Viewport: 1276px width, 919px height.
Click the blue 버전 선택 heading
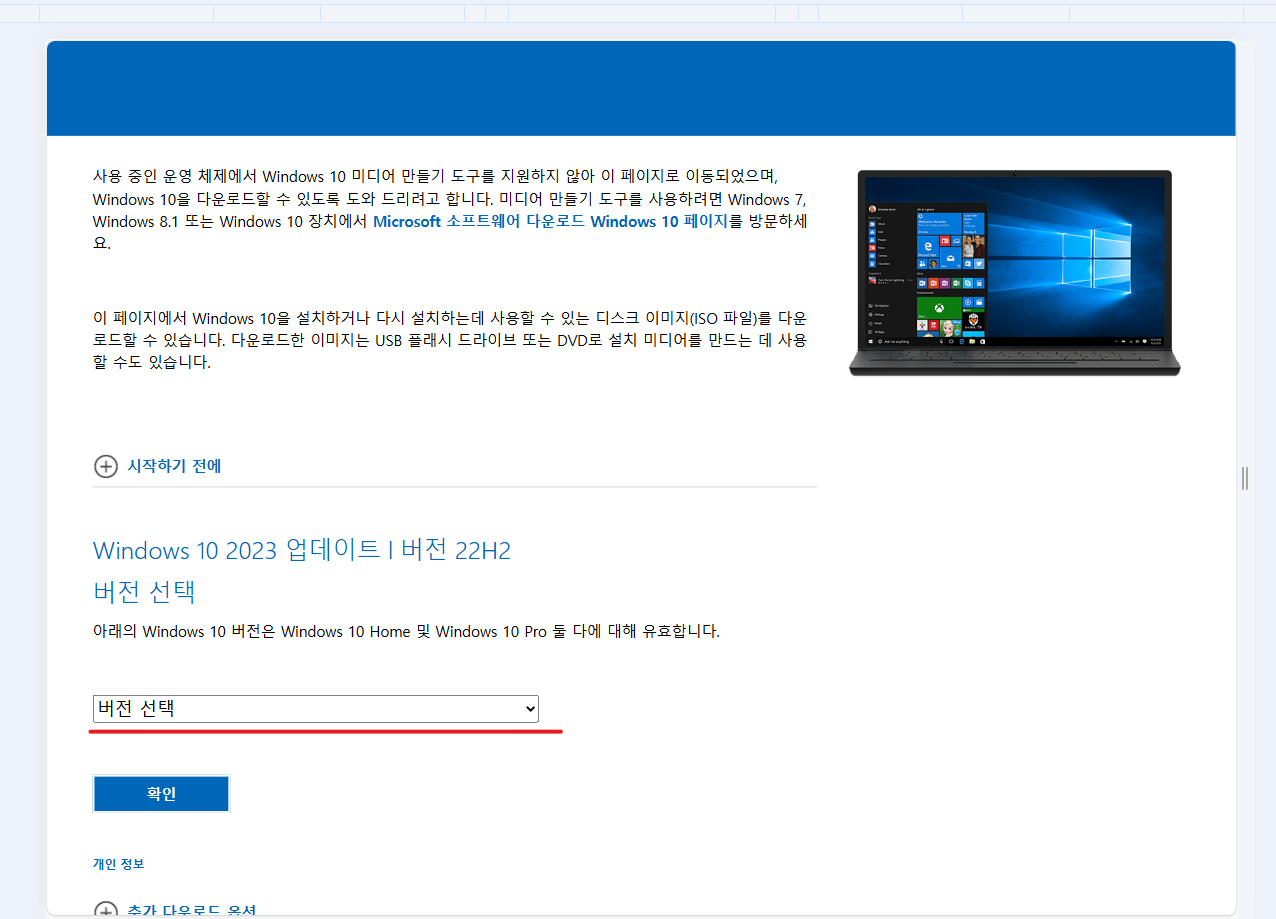coord(144,591)
